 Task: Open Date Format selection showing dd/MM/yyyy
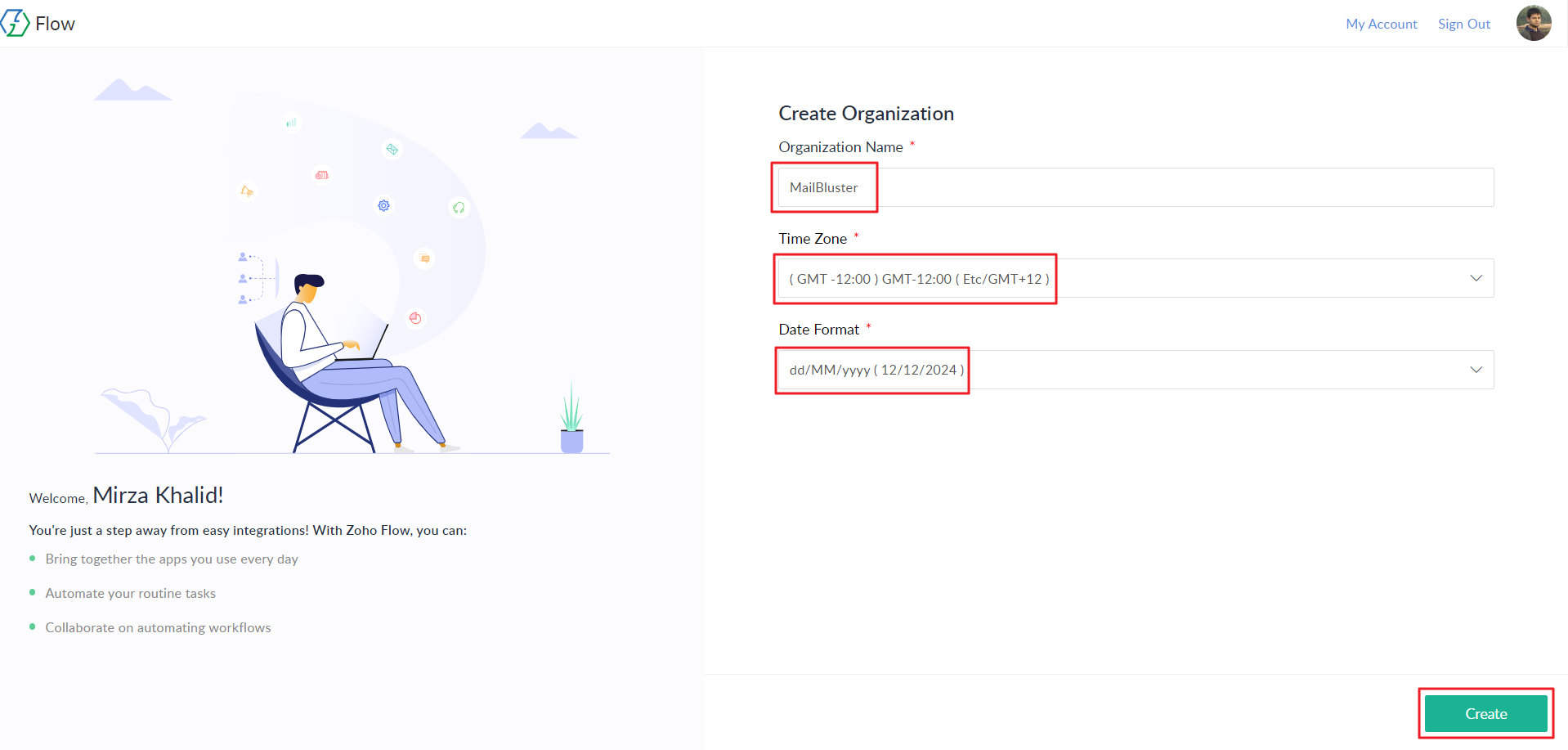[x=876, y=370]
